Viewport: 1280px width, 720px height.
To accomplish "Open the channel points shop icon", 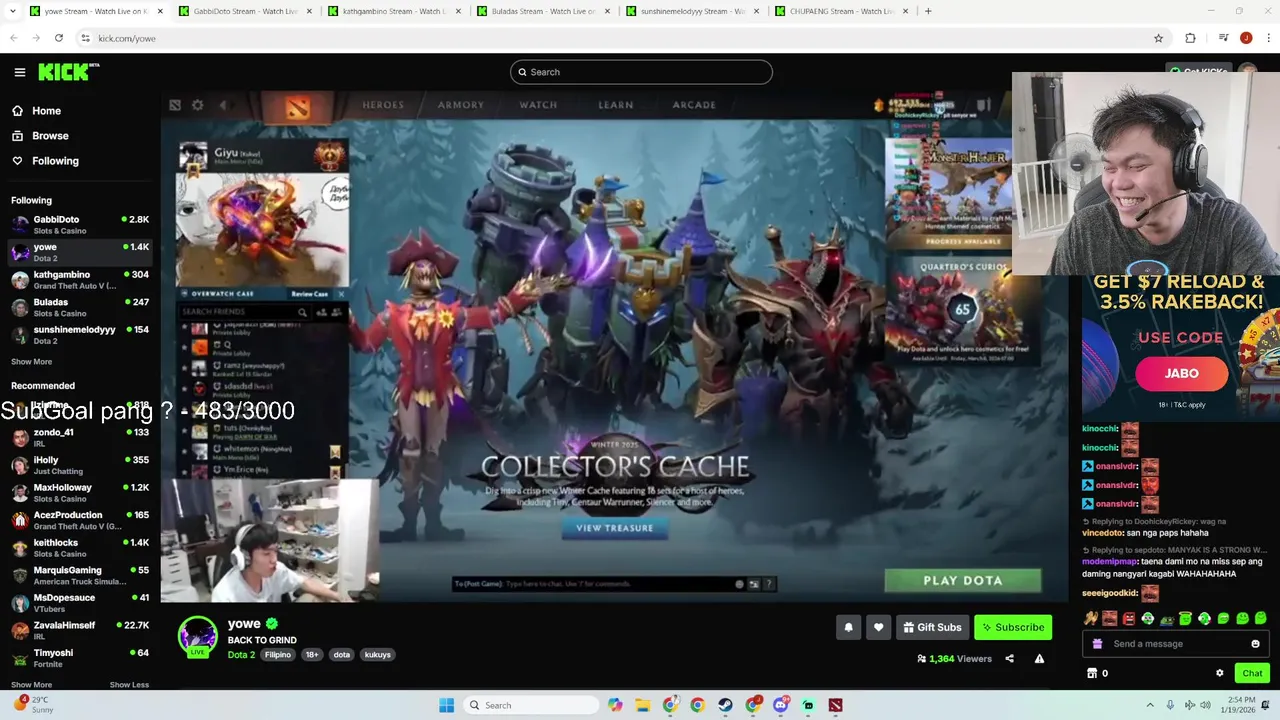I will (x=1092, y=673).
